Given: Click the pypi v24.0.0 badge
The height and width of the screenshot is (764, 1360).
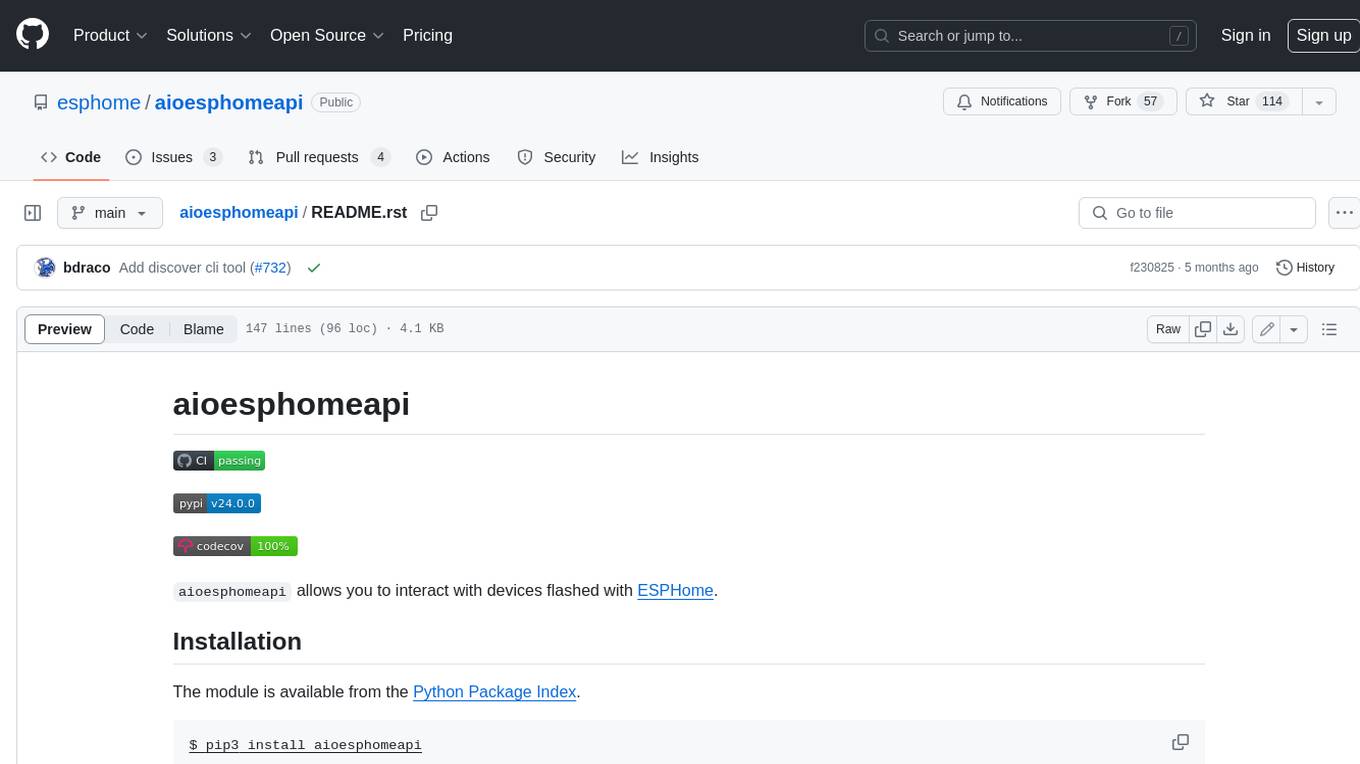Looking at the screenshot, I should (217, 503).
